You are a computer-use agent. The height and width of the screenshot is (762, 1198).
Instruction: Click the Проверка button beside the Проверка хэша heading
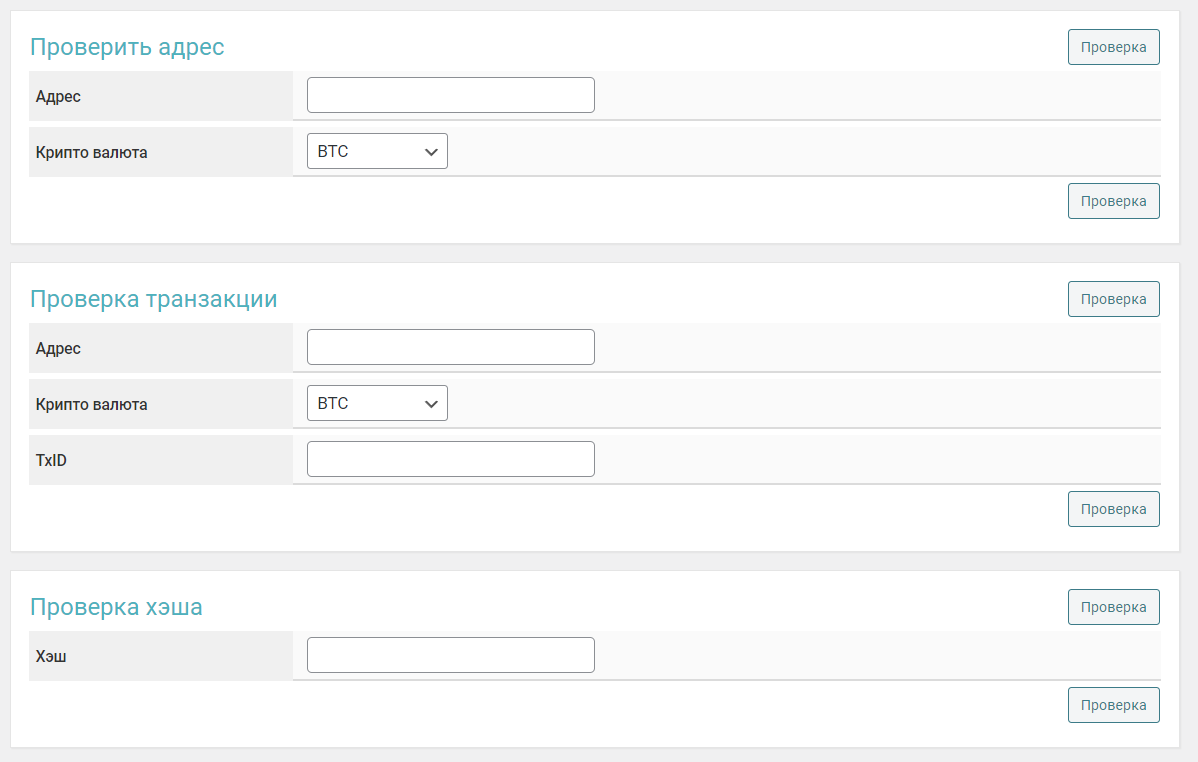tap(1113, 607)
